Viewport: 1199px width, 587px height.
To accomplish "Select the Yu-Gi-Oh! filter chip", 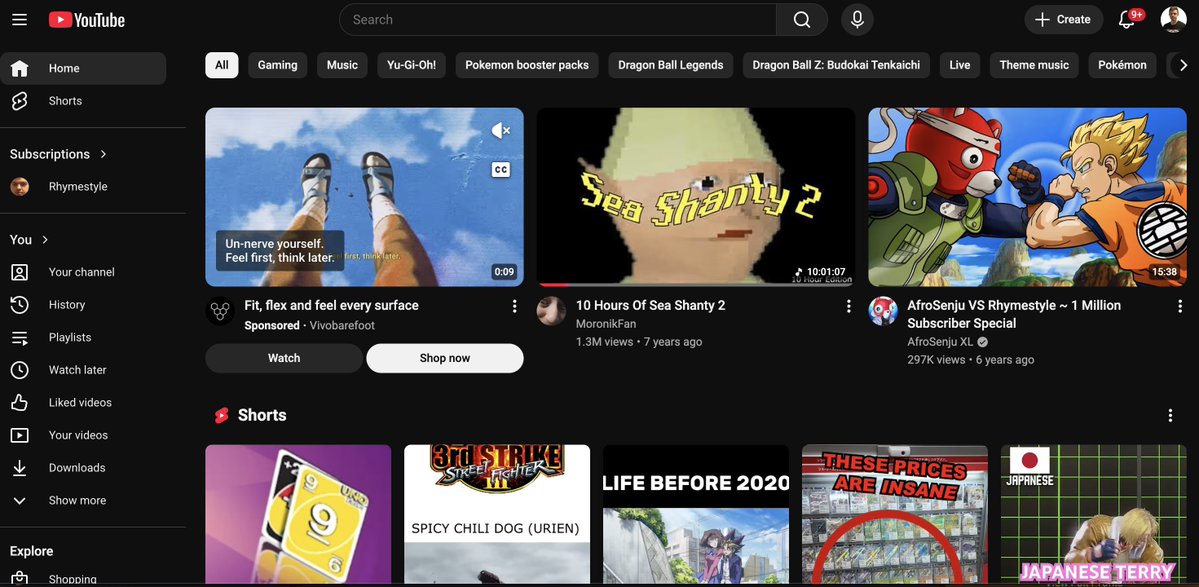I will 411,65.
